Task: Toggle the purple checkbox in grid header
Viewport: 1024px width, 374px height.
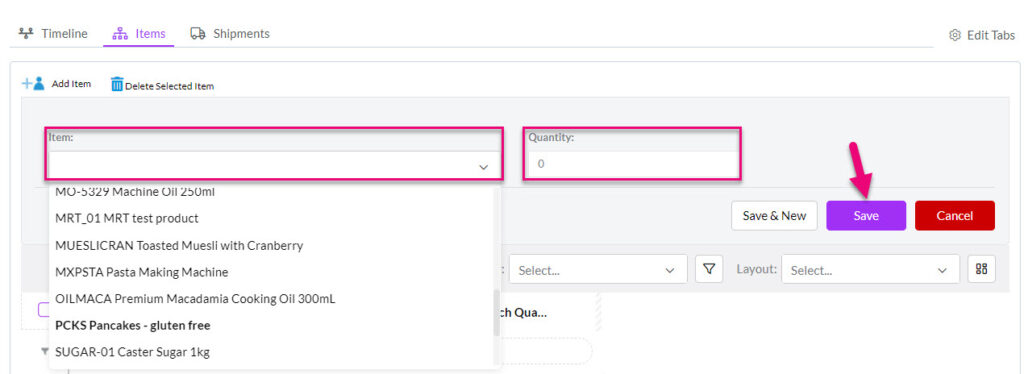Action: [43, 310]
